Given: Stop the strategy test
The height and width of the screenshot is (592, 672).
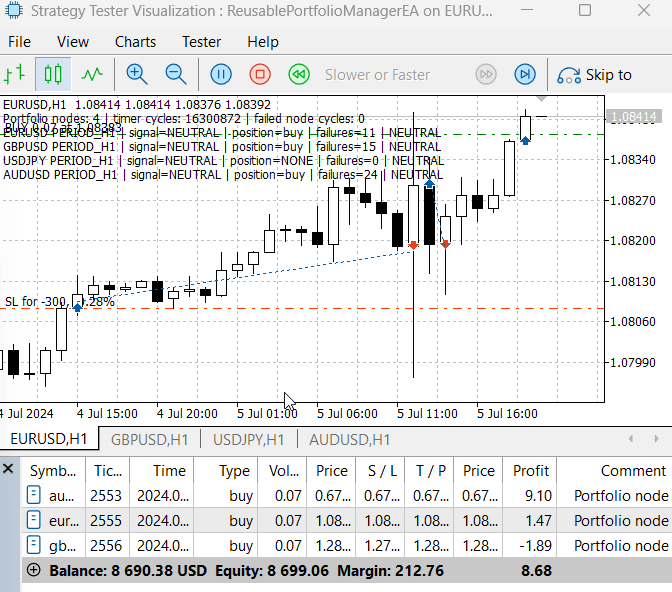Looking at the screenshot, I should click(260, 75).
